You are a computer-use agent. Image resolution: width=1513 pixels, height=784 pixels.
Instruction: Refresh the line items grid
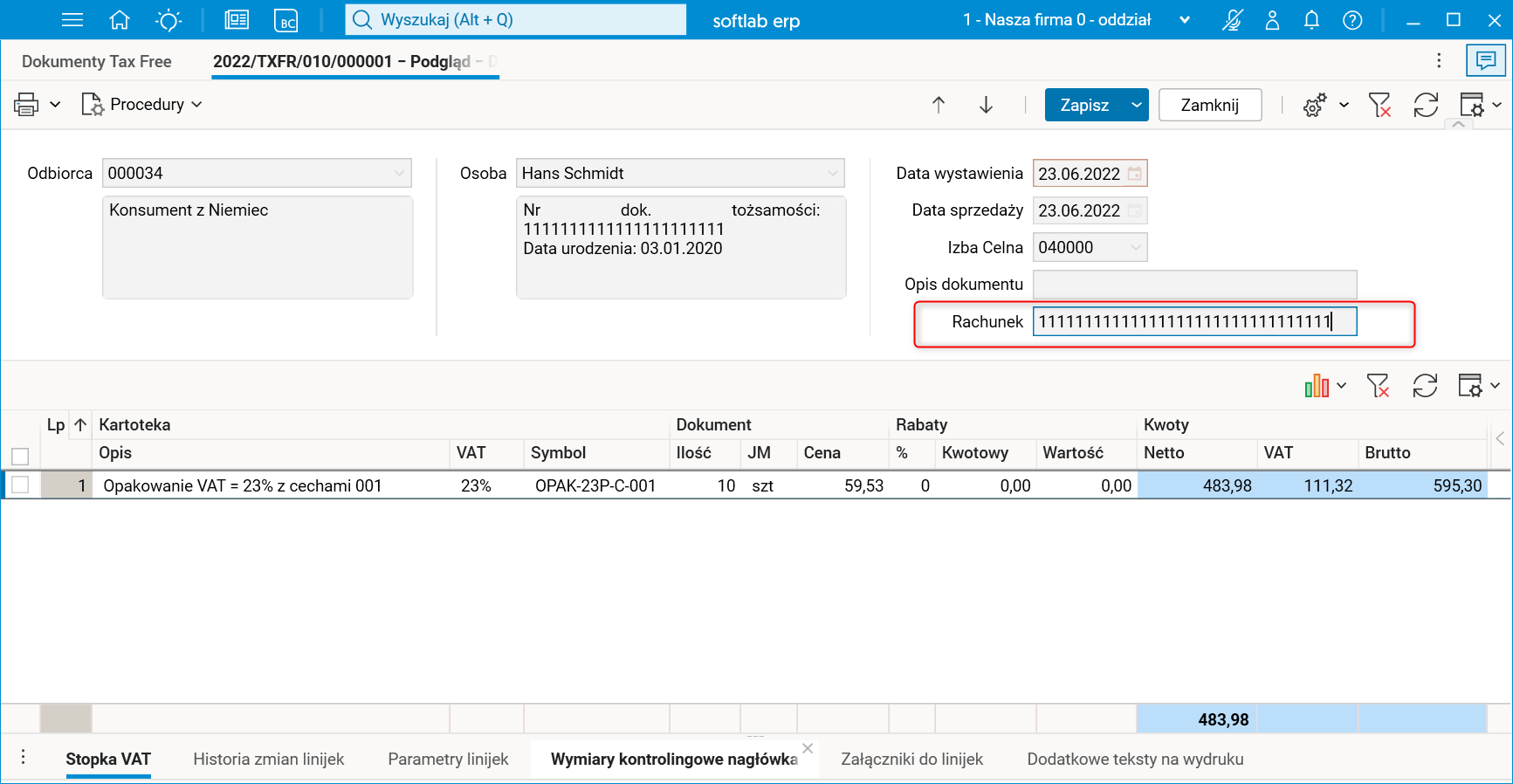[x=1425, y=385]
